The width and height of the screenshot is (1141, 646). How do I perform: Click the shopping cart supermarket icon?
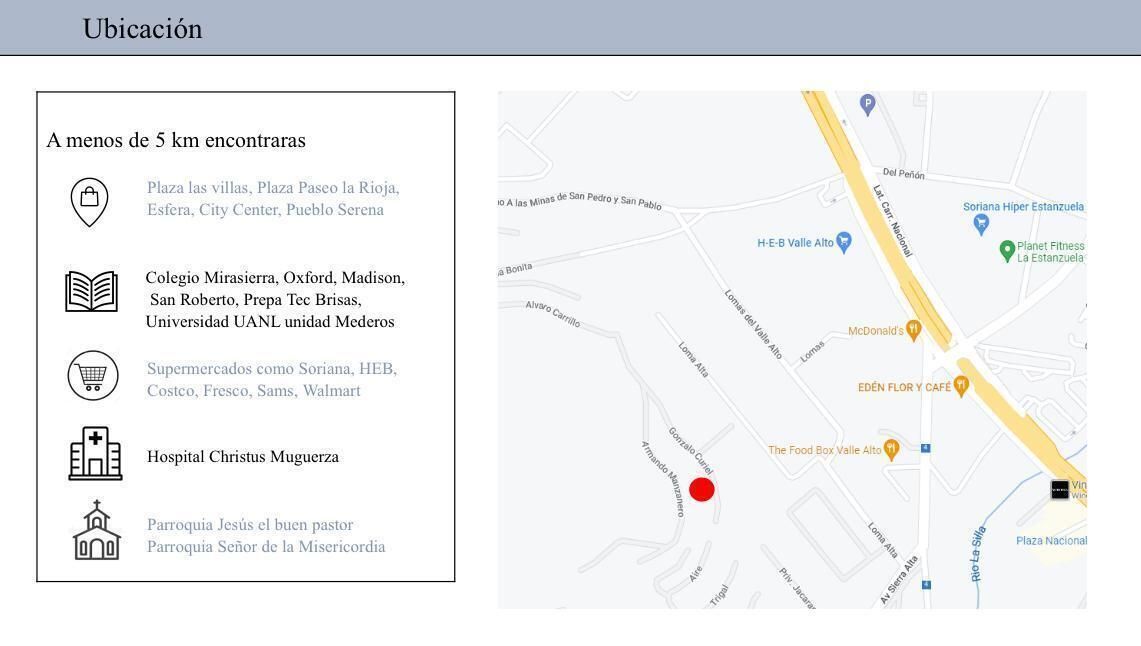coord(93,376)
